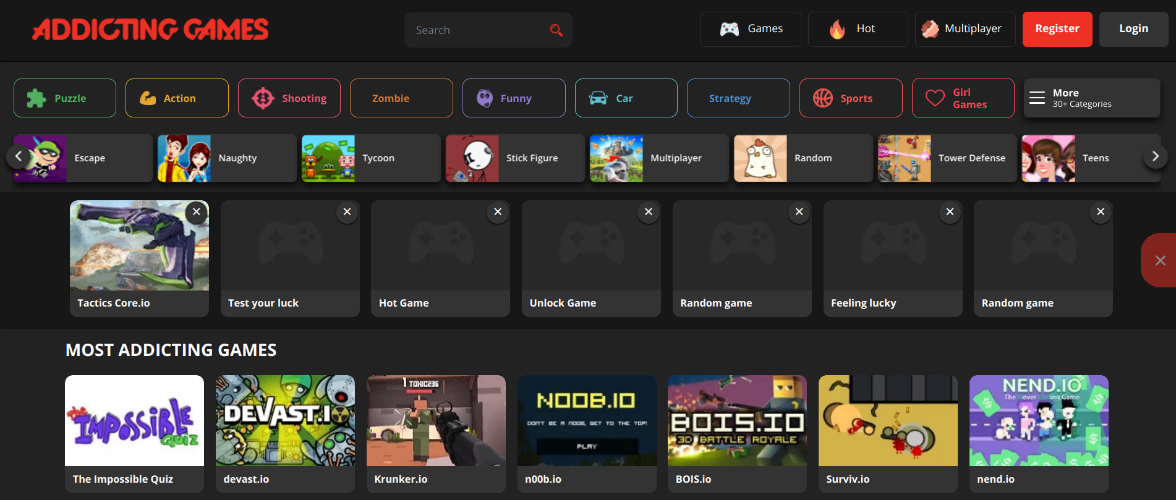This screenshot has height=500, width=1176.
Task: Click the basketball Sports icon
Action: 823,98
